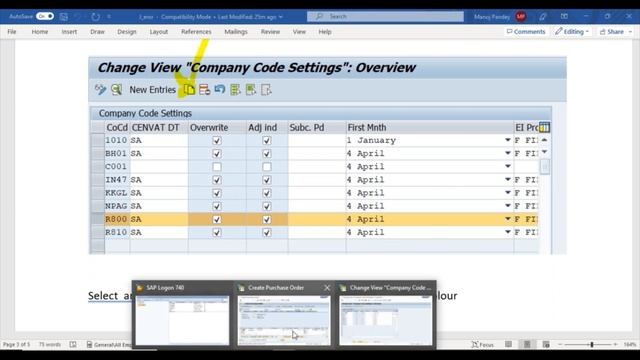This screenshot has height=360, width=640.
Task: Open the Help tab
Action: point(324,31)
